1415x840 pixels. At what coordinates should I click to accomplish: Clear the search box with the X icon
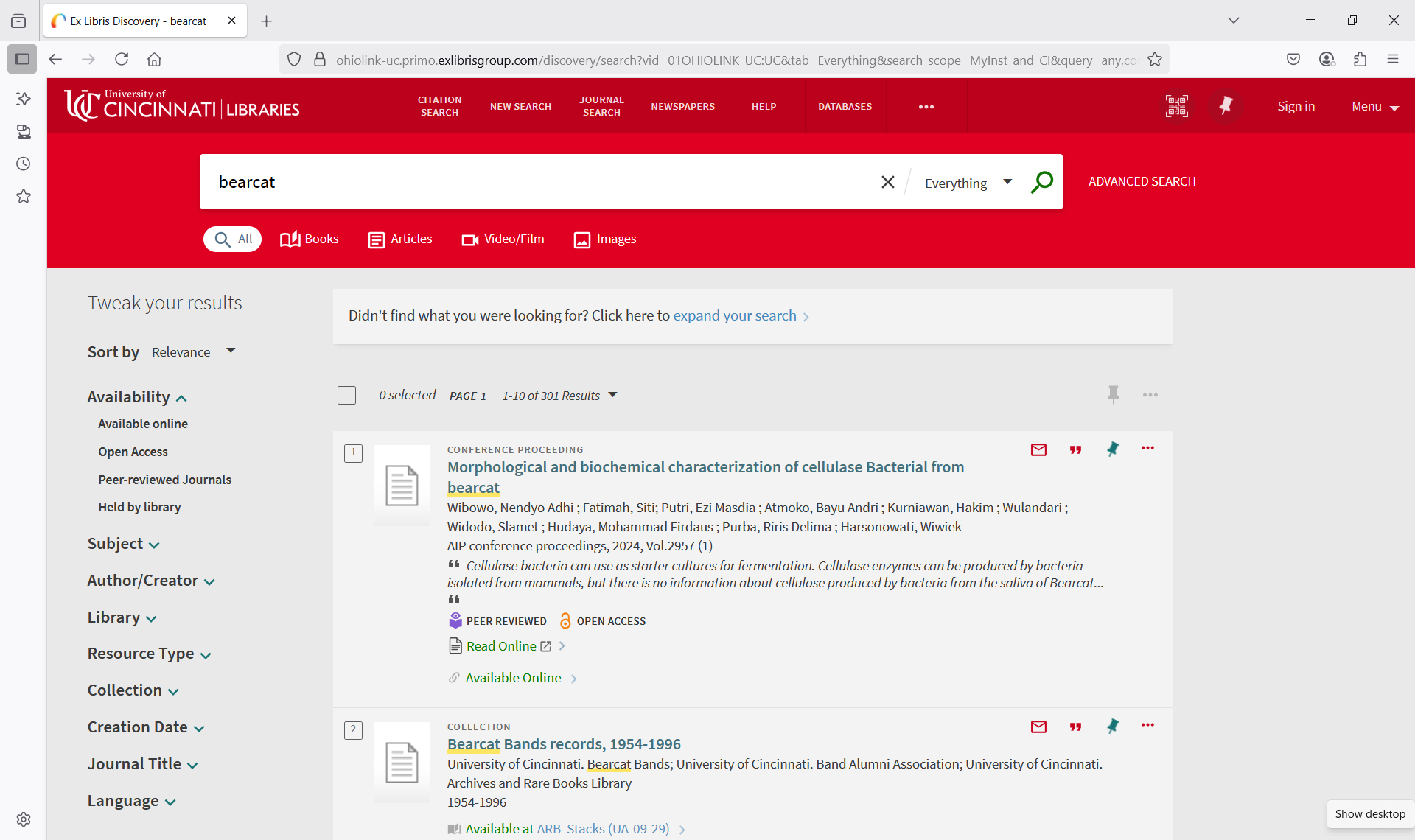(887, 182)
